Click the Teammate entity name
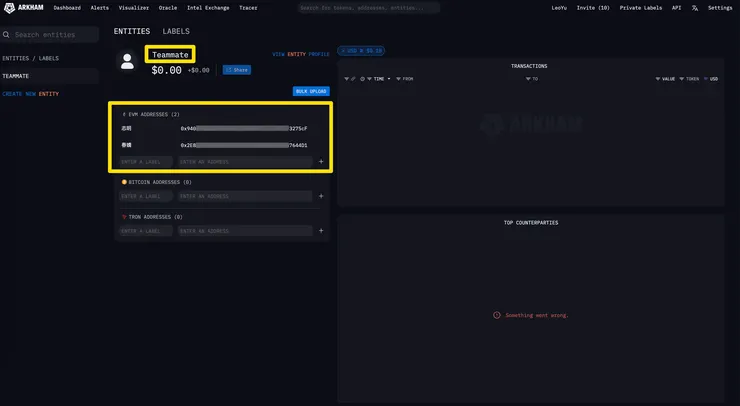The height and width of the screenshot is (406, 740). pos(170,55)
